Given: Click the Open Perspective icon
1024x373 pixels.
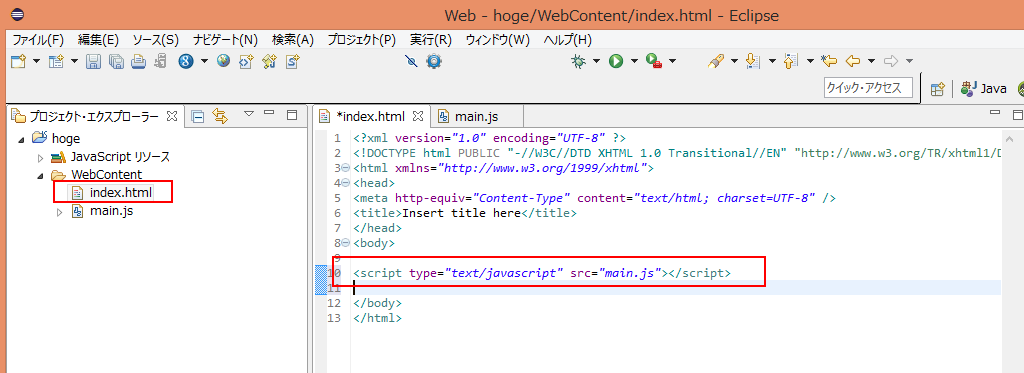Looking at the screenshot, I should click(x=938, y=89).
